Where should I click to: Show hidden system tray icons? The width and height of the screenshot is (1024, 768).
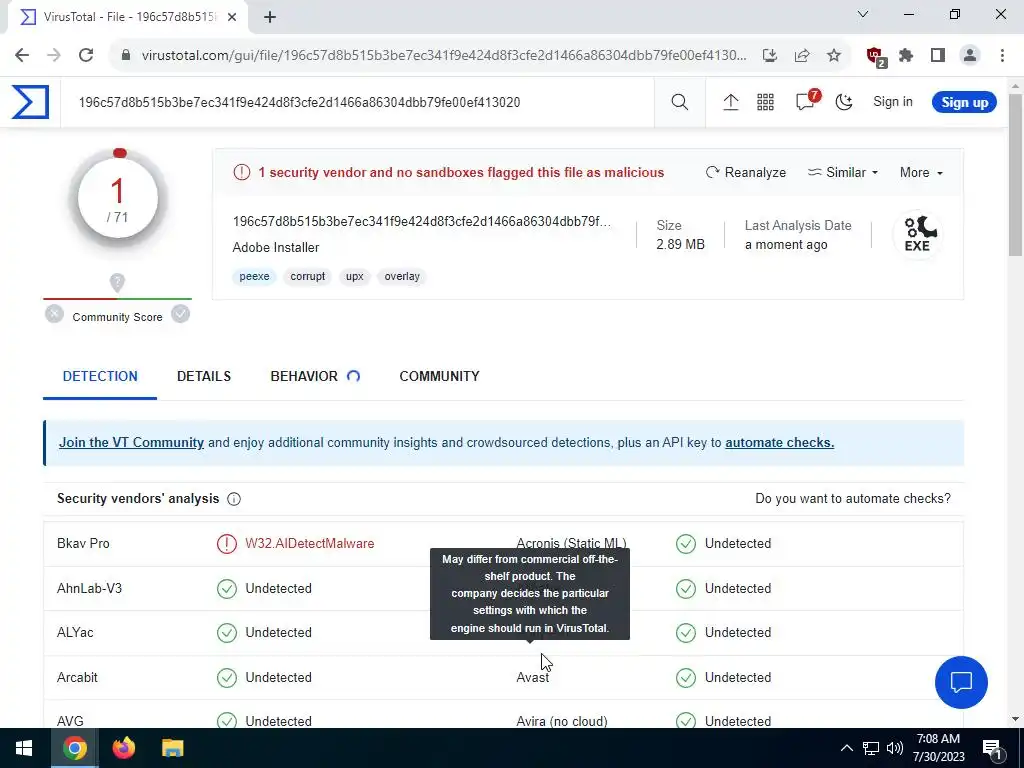point(846,748)
